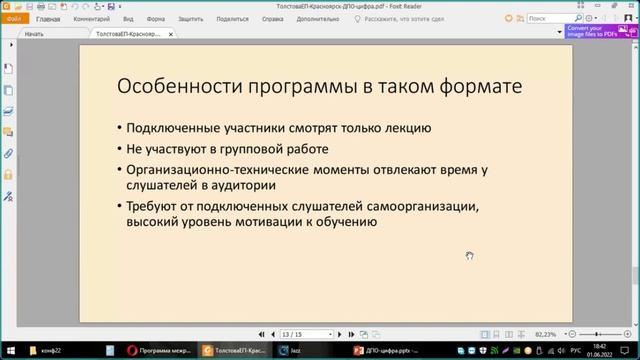Viewport: 640px width, 360px height.
Task: Open the Pages thumbnails panel in sidebar
Action: (x=8, y=90)
